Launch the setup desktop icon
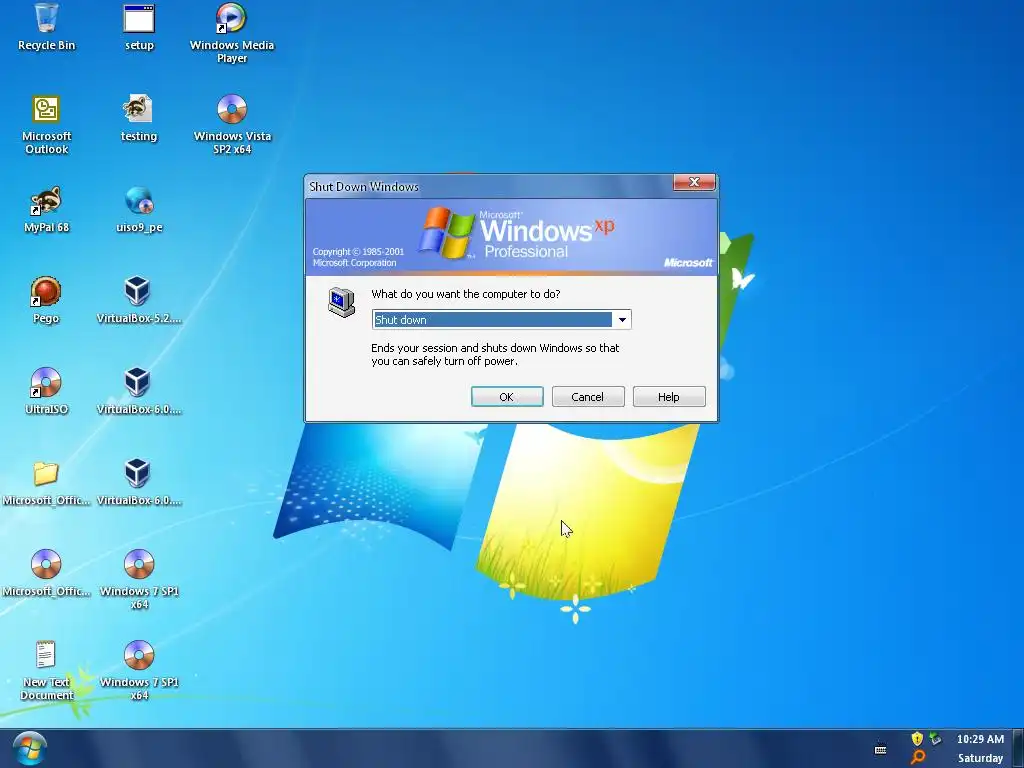 [139, 26]
